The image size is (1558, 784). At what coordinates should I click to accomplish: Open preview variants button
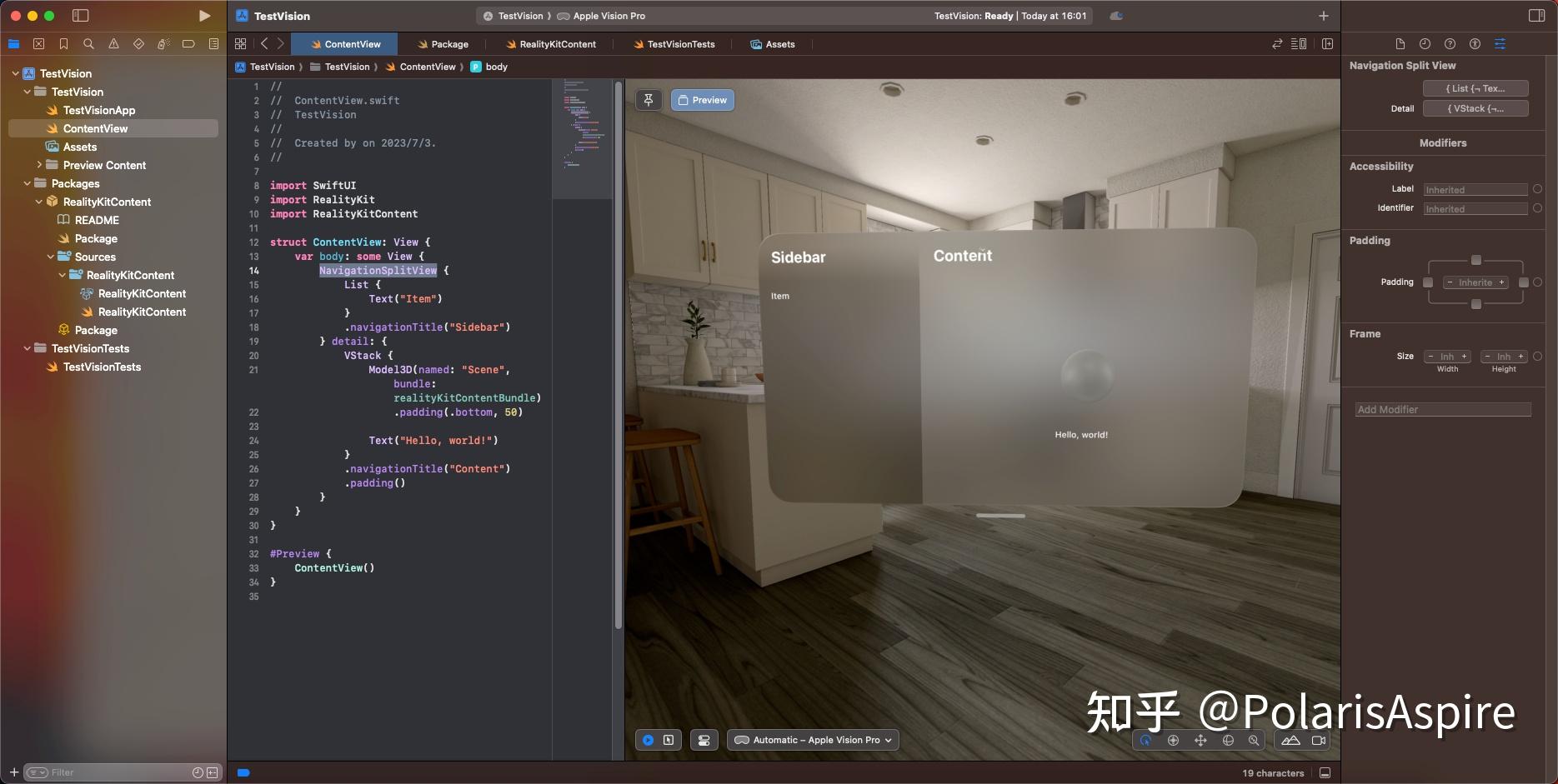(x=704, y=740)
